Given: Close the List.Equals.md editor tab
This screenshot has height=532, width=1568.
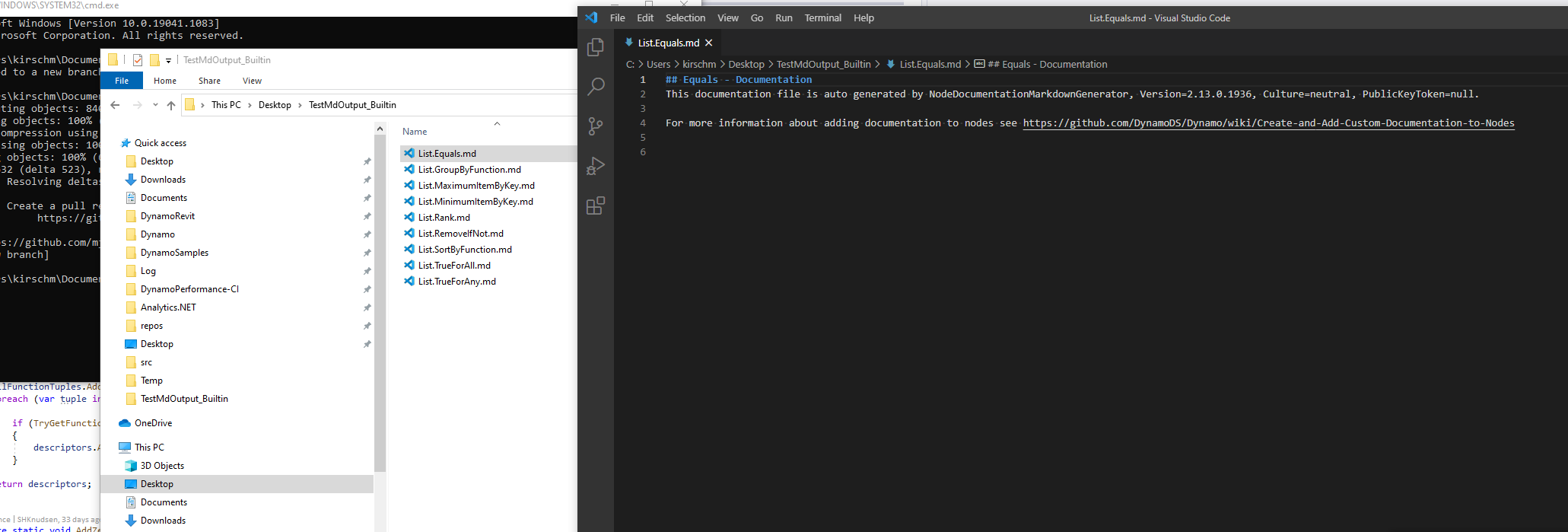Looking at the screenshot, I should (x=709, y=43).
